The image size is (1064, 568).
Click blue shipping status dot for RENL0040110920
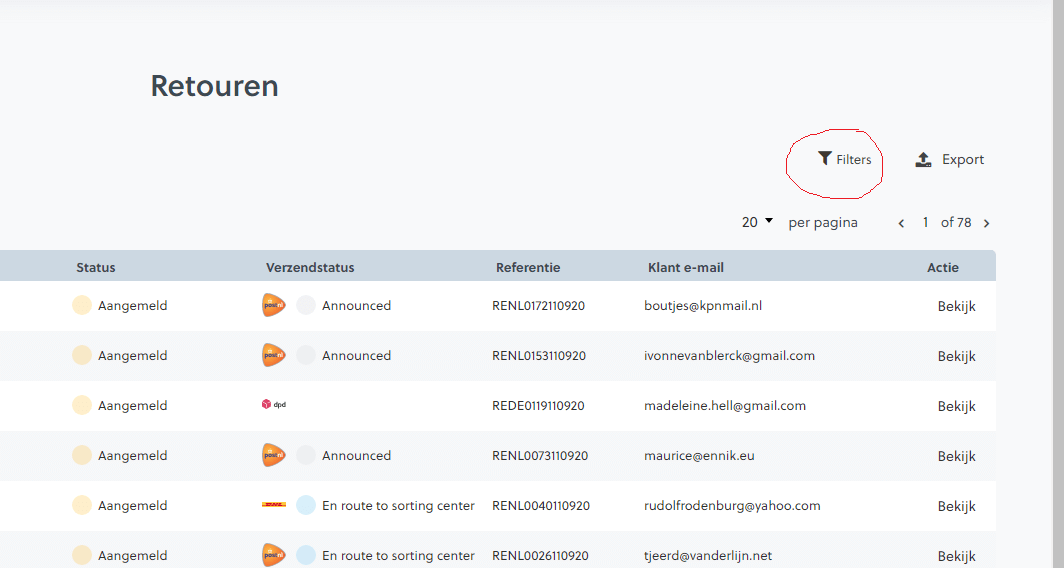[306, 505]
